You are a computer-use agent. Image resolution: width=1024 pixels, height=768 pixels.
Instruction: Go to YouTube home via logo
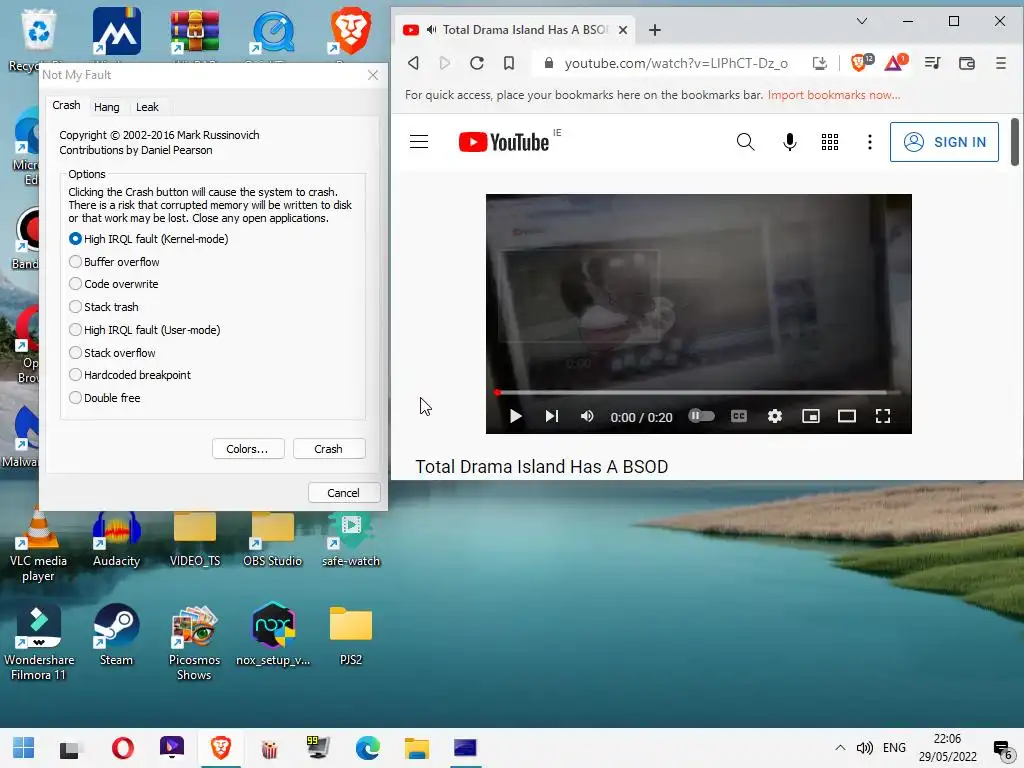pos(504,142)
